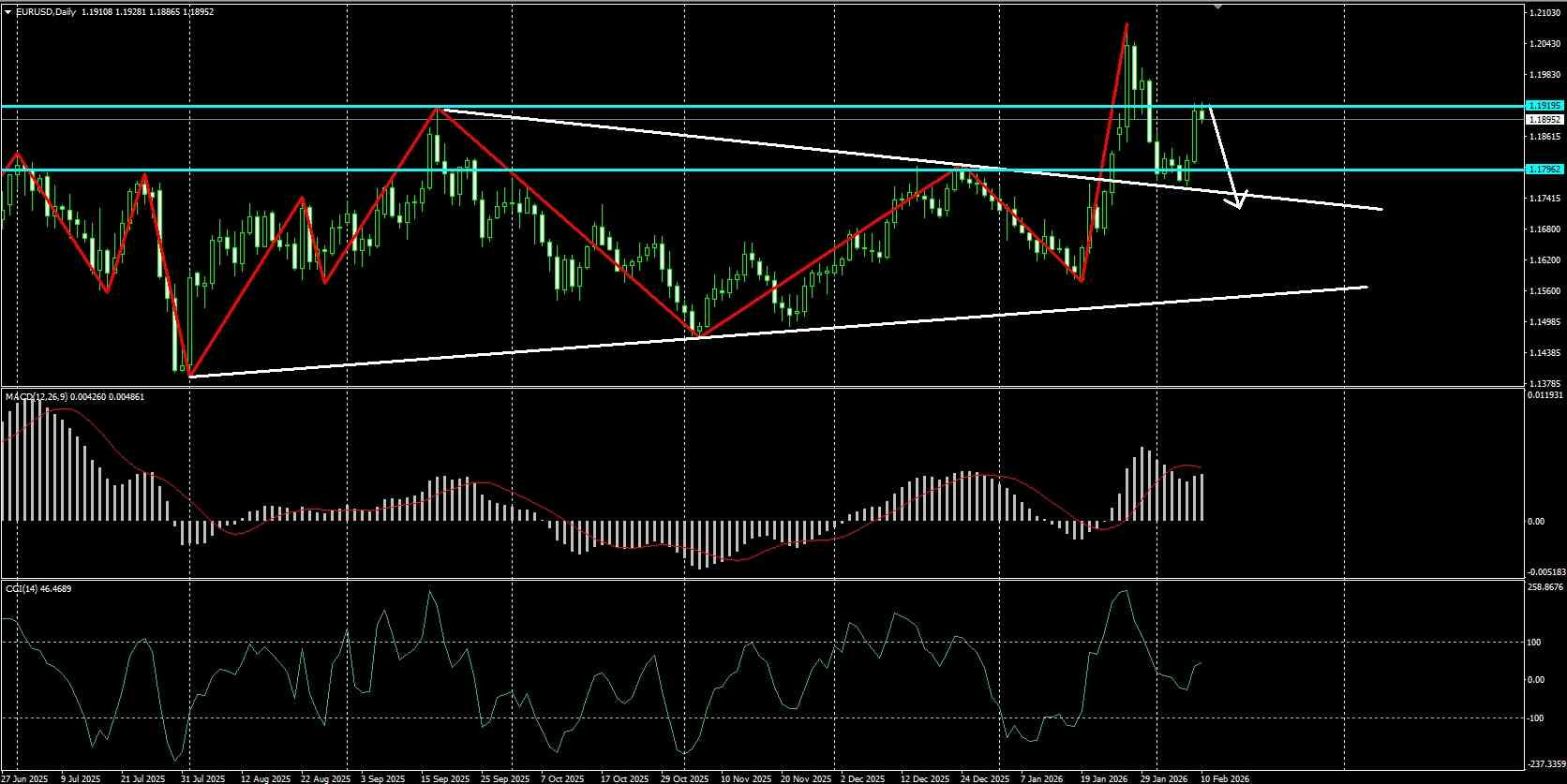Click the 15 Sep 2025 date label
1567x784 pixels.
(444, 778)
